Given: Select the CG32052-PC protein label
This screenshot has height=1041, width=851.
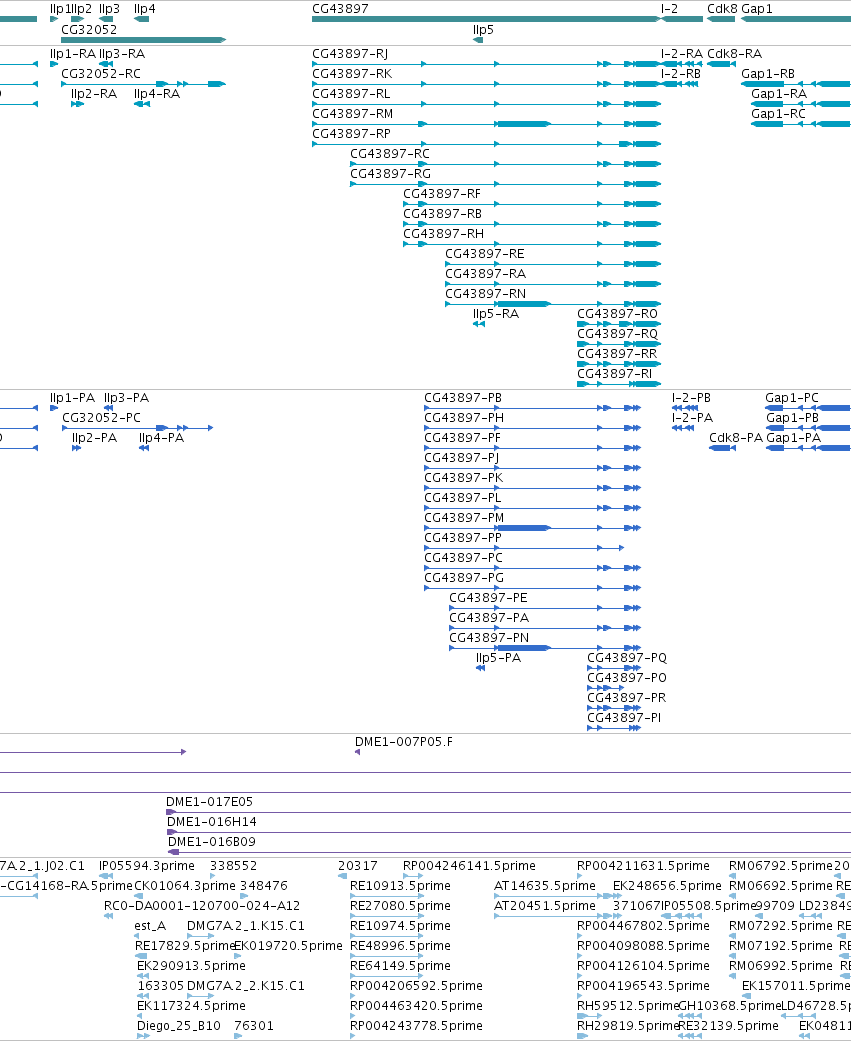Looking at the screenshot, I should tap(102, 418).
